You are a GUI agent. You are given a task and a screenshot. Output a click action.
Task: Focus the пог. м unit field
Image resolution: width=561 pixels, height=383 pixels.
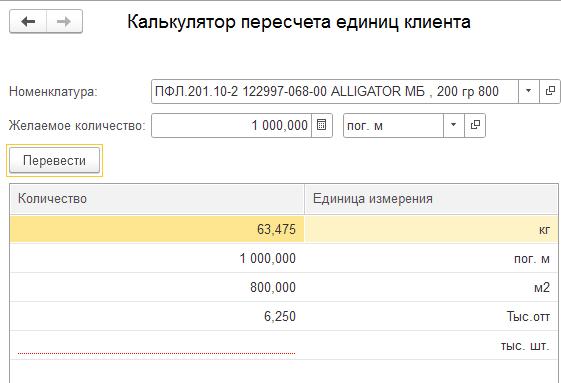click(393, 125)
